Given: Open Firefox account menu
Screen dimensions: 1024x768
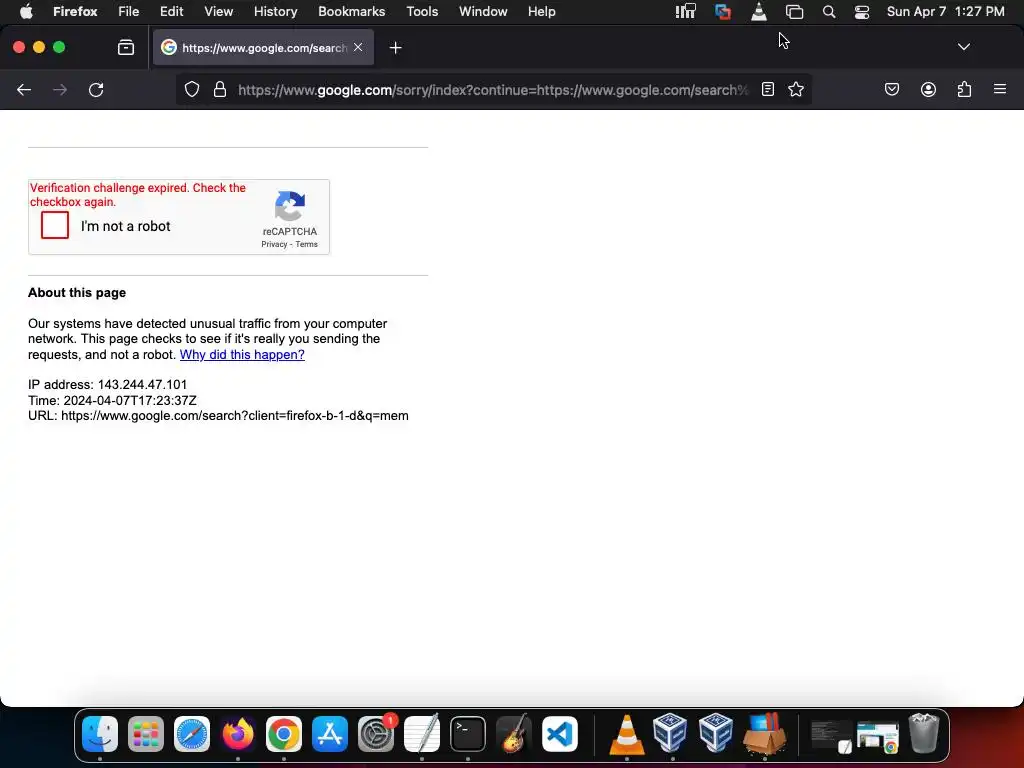Looking at the screenshot, I should click(928, 89).
